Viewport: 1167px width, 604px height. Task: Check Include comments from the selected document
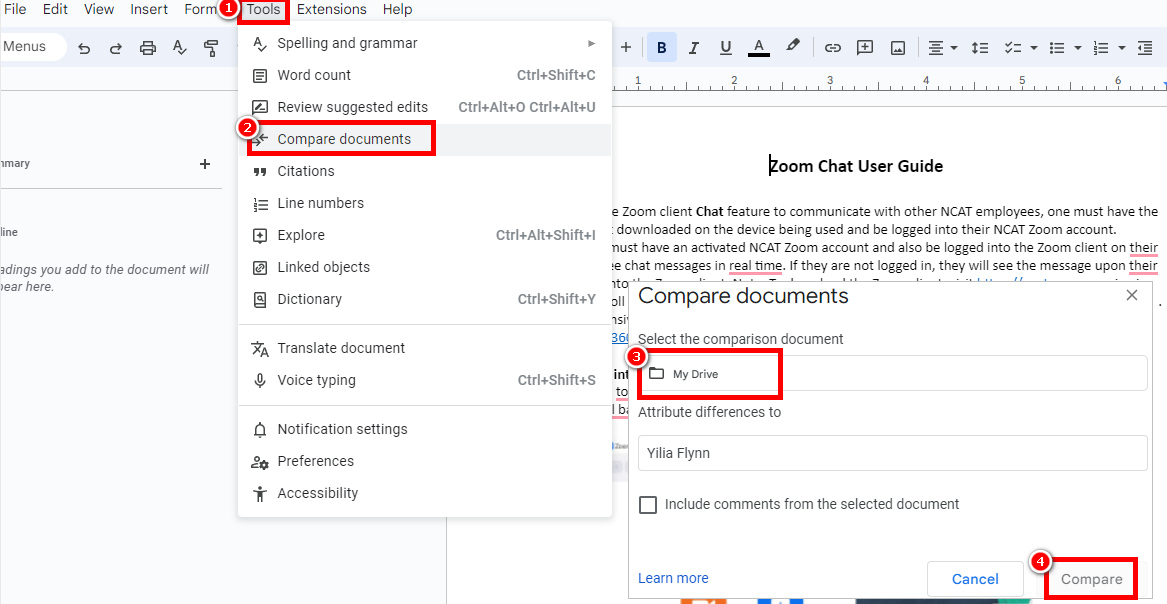(648, 505)
